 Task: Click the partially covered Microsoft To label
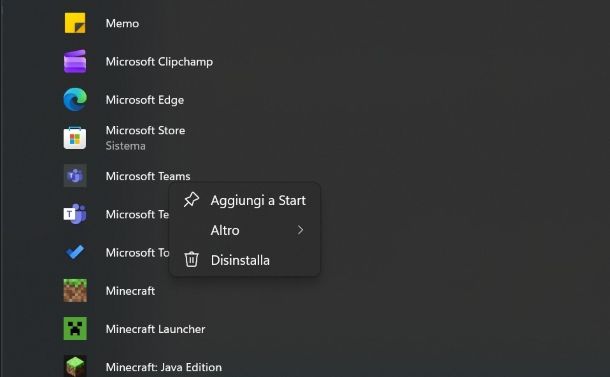click(138, 253)
